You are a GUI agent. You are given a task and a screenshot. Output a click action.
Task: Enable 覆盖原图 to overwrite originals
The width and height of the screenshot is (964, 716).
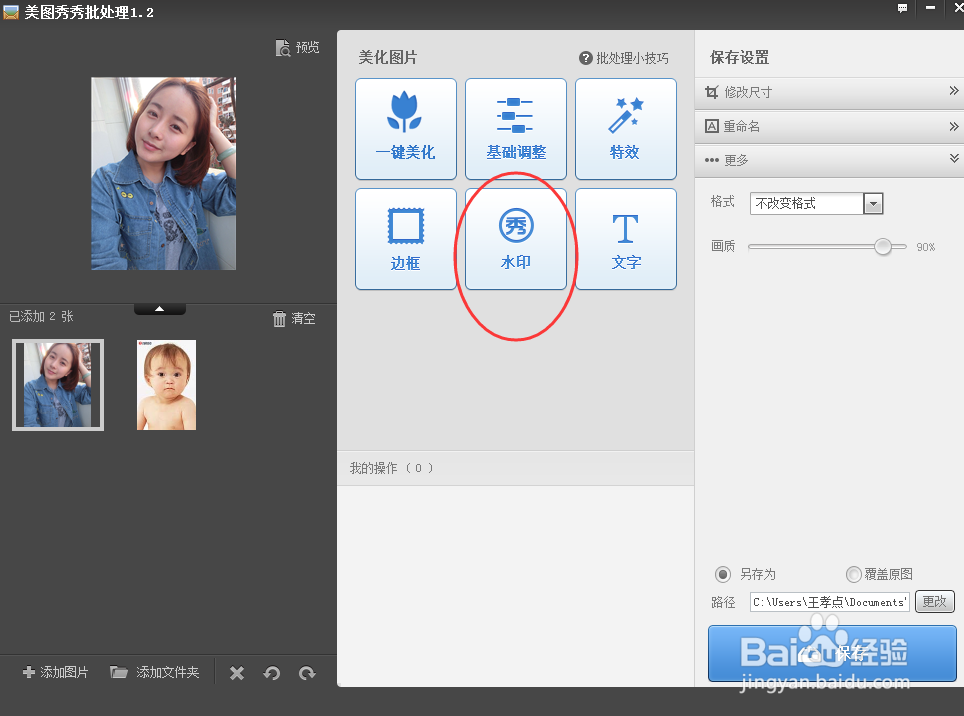pyautogui.click(x=854, y=574)
